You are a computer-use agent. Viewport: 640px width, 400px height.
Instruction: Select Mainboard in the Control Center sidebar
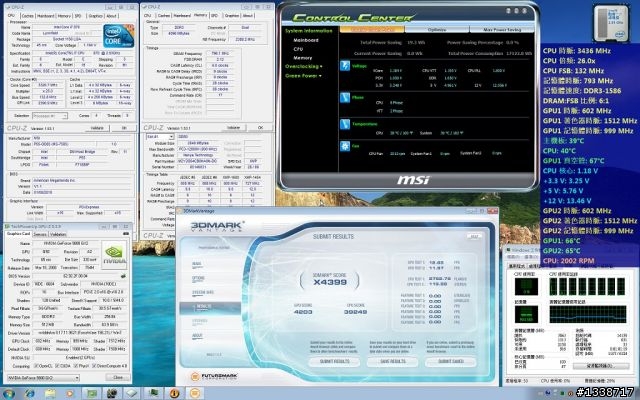pos(306,40)
